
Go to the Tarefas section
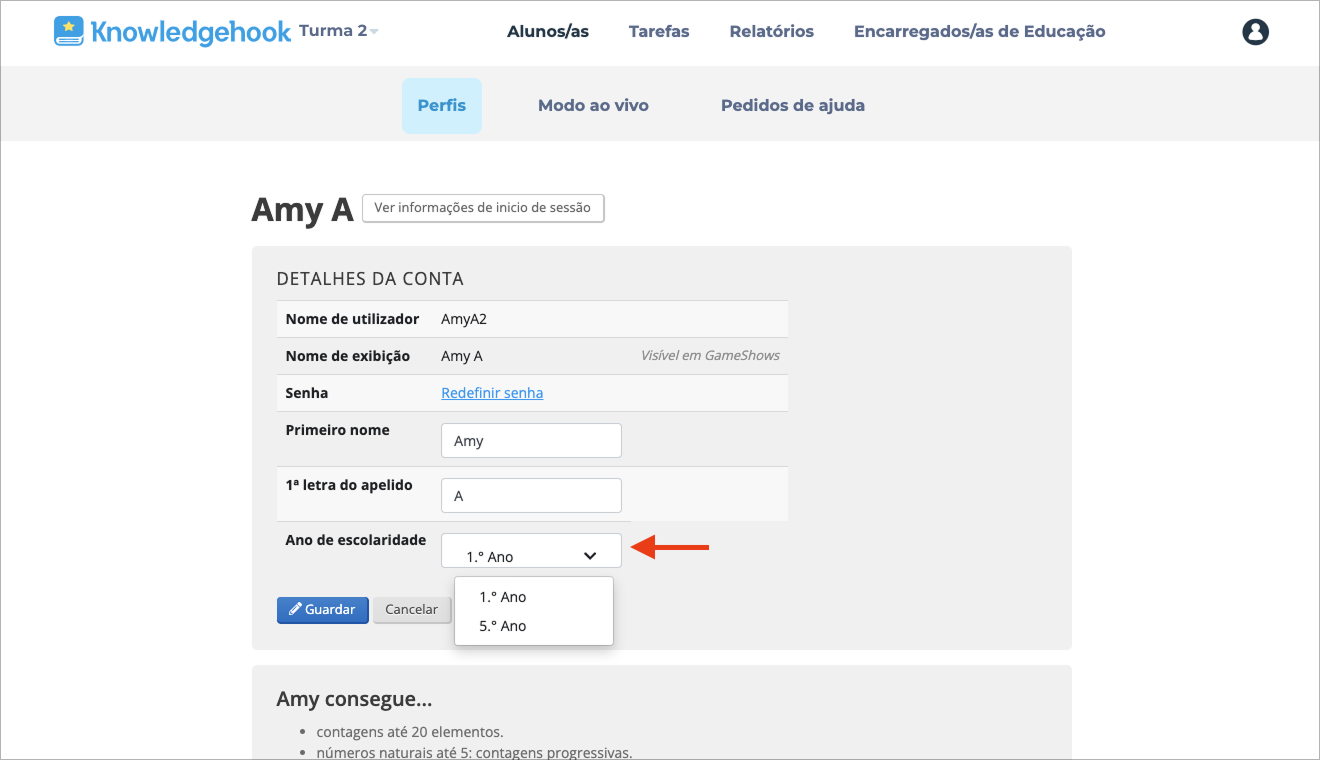[659, 31]
